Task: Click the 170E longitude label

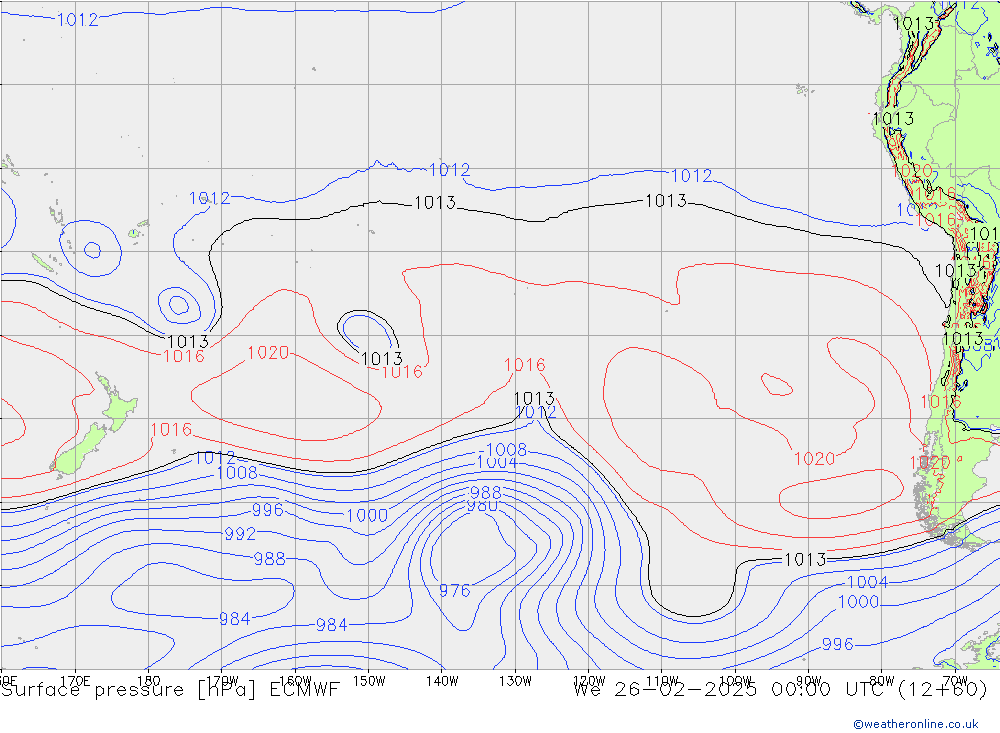Action: 75,681
